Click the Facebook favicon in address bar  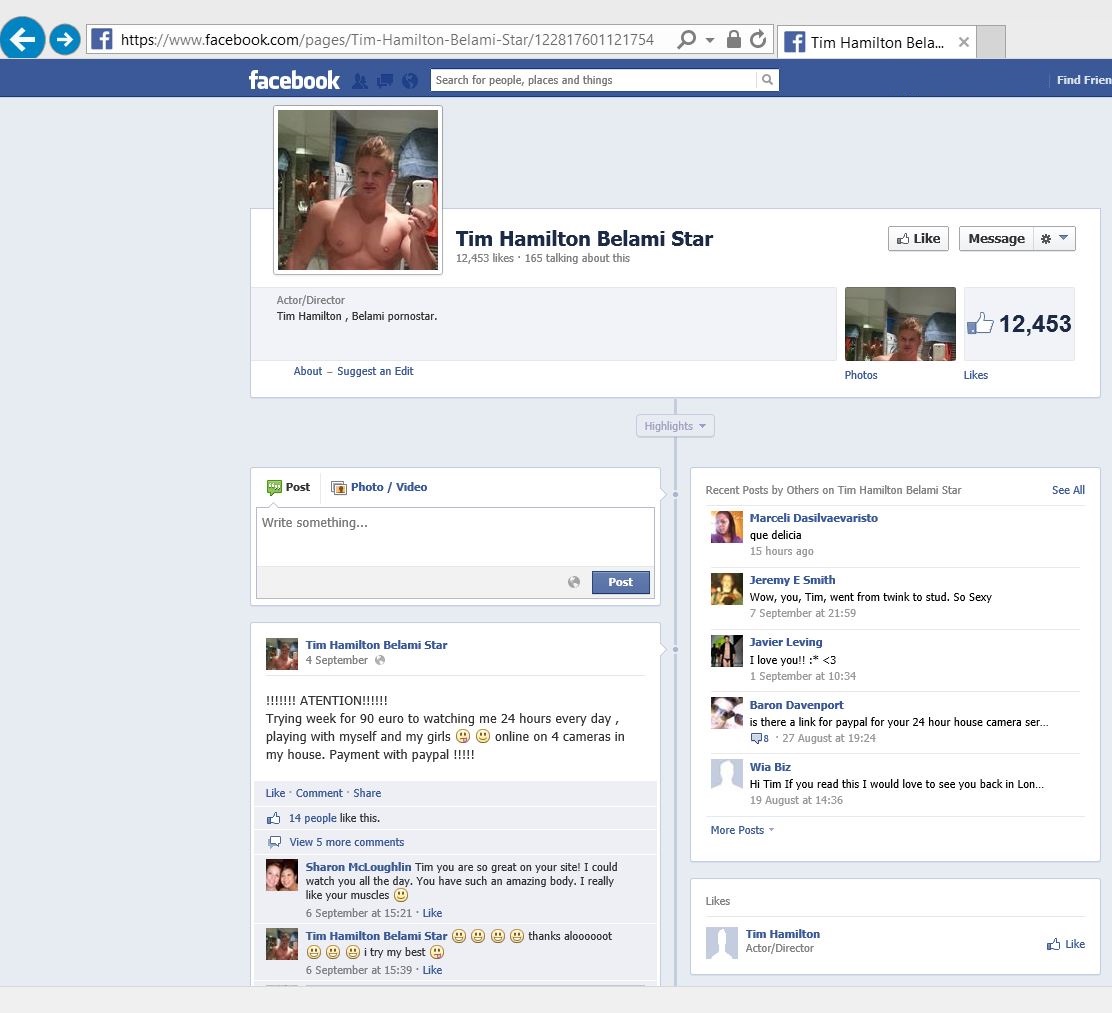[101, 39]
